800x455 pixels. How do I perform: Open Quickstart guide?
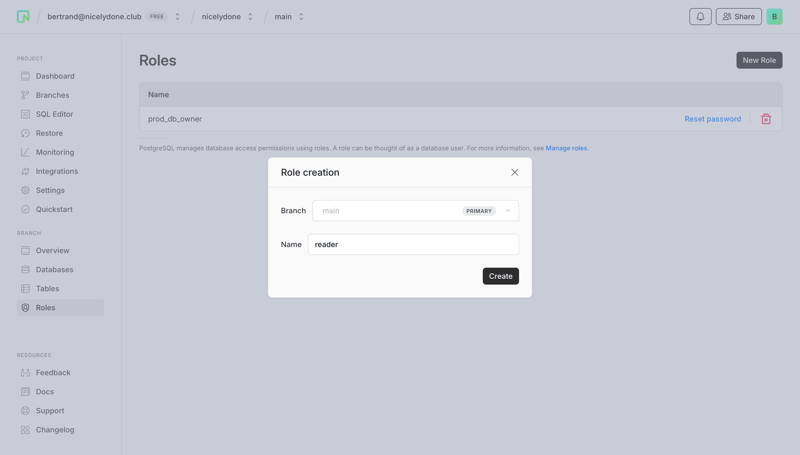(54, 209)
